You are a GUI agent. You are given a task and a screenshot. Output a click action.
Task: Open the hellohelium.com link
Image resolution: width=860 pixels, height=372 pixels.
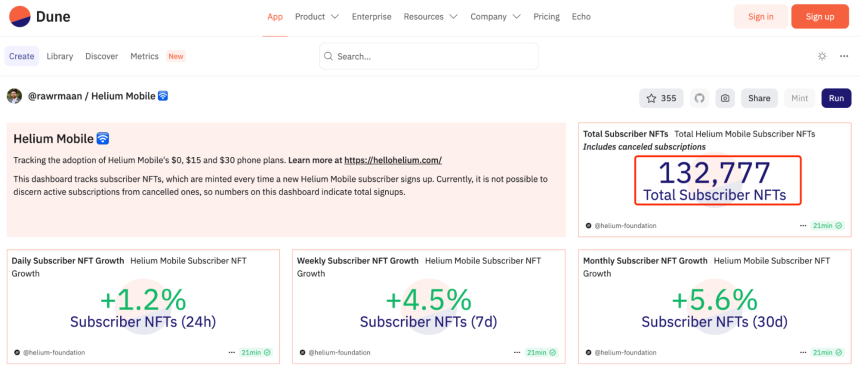(x=393, y=160)
